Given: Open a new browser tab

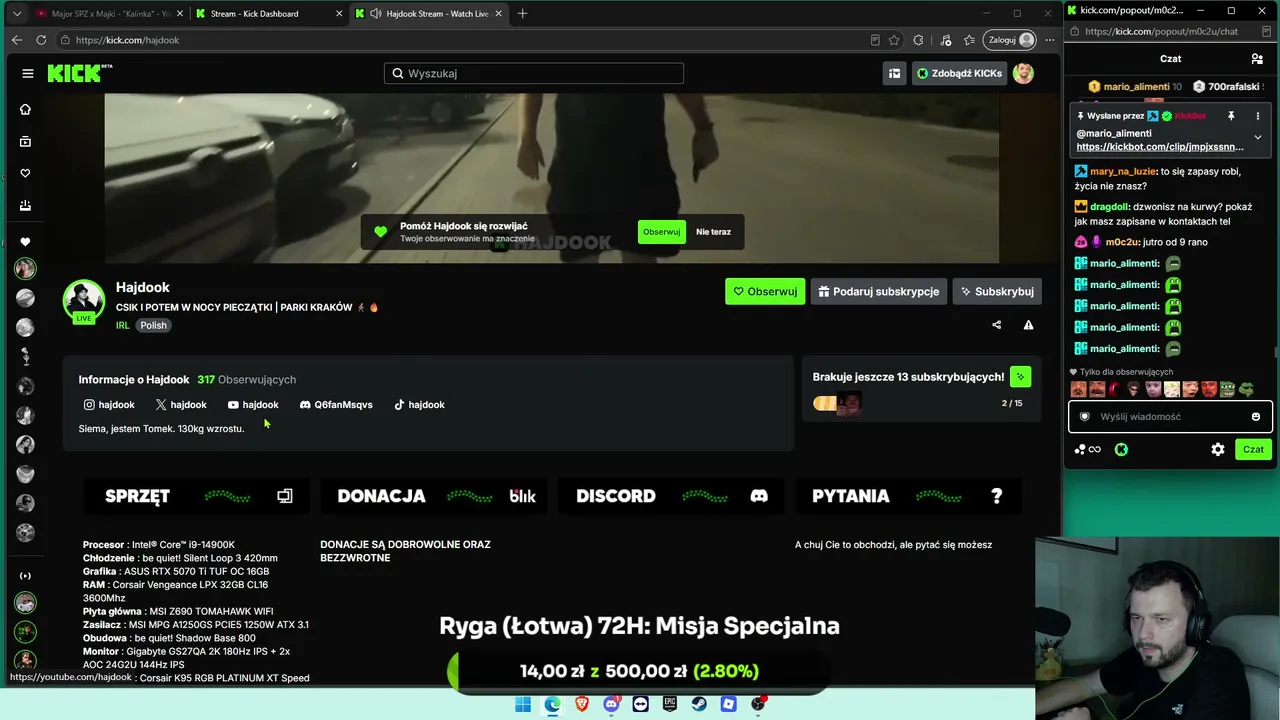Looking at the screenshot, I should pos(522,14).
